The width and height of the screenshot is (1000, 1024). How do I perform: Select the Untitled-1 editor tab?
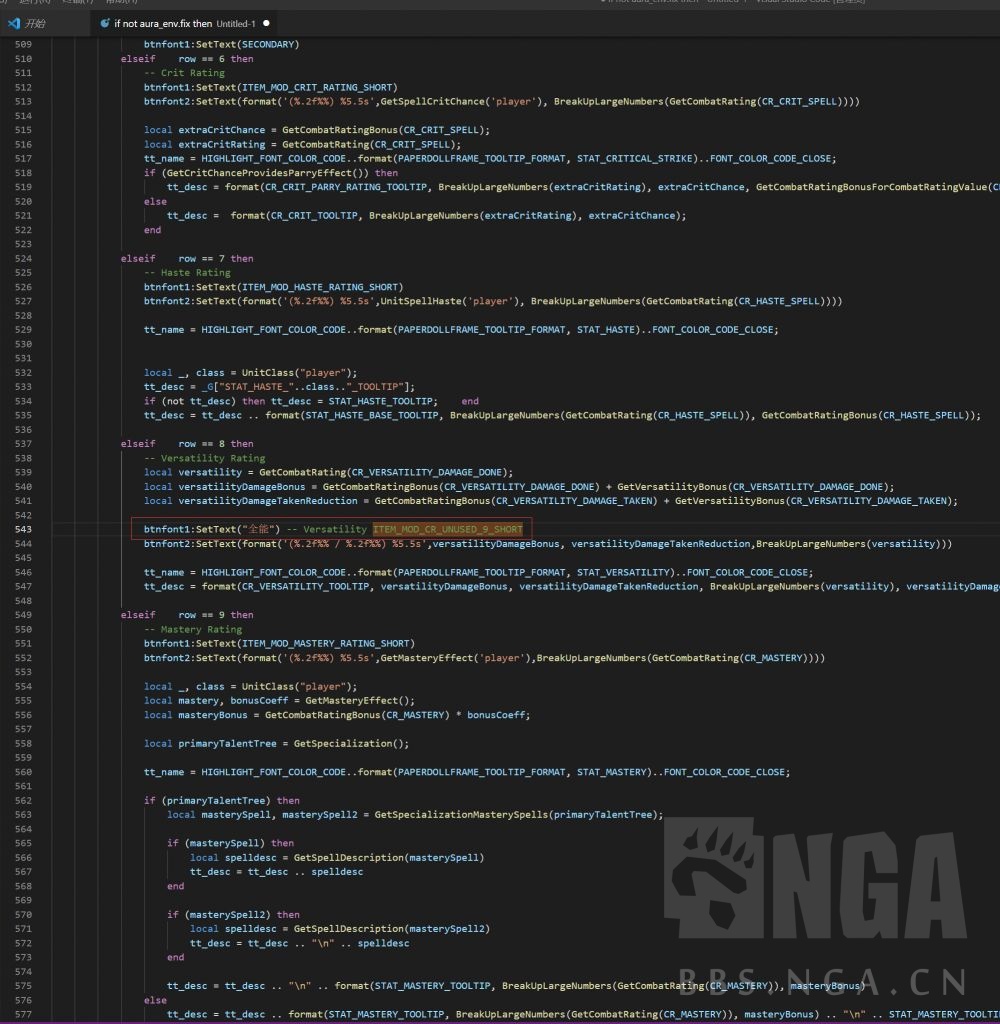click(184, 24)
